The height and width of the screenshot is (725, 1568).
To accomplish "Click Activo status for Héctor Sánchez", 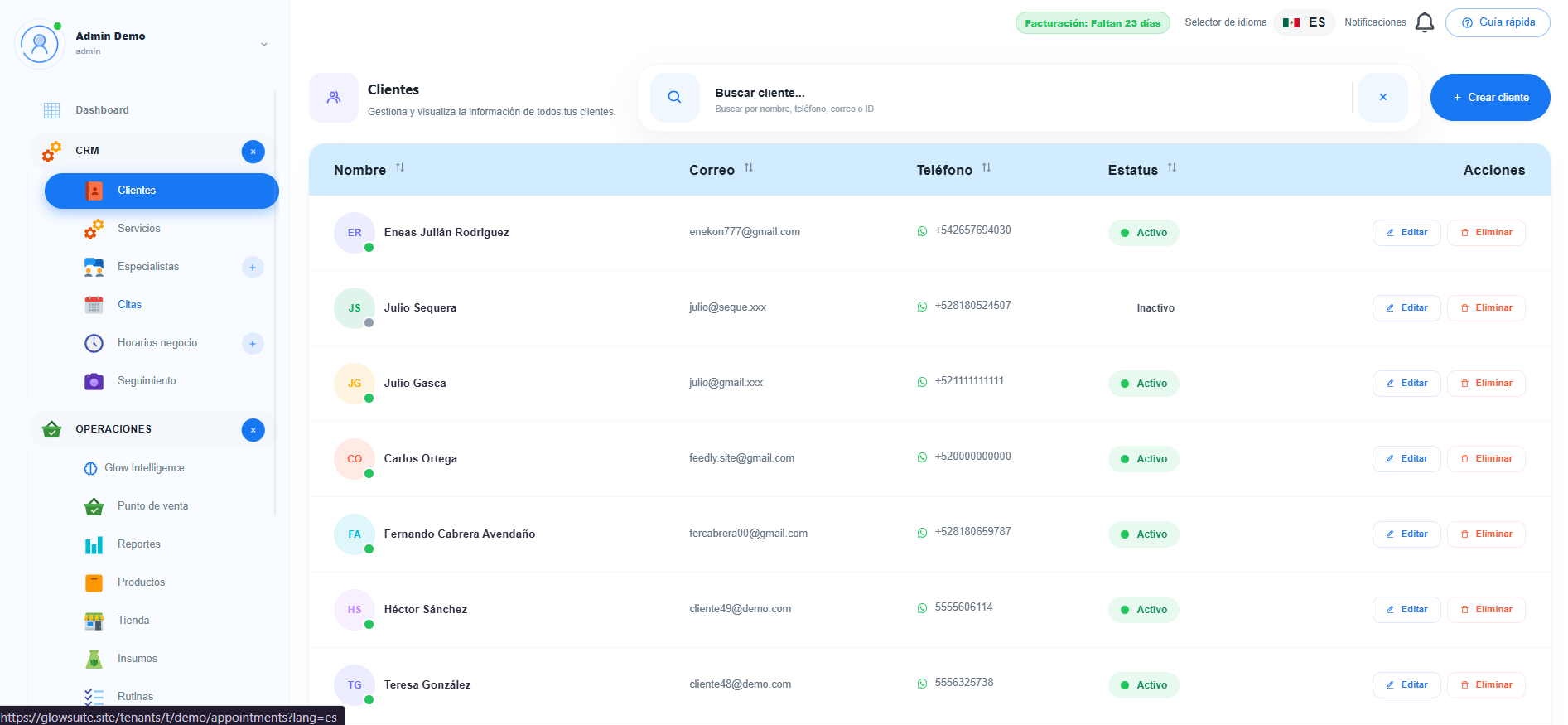I will (x=1143, y=610).
